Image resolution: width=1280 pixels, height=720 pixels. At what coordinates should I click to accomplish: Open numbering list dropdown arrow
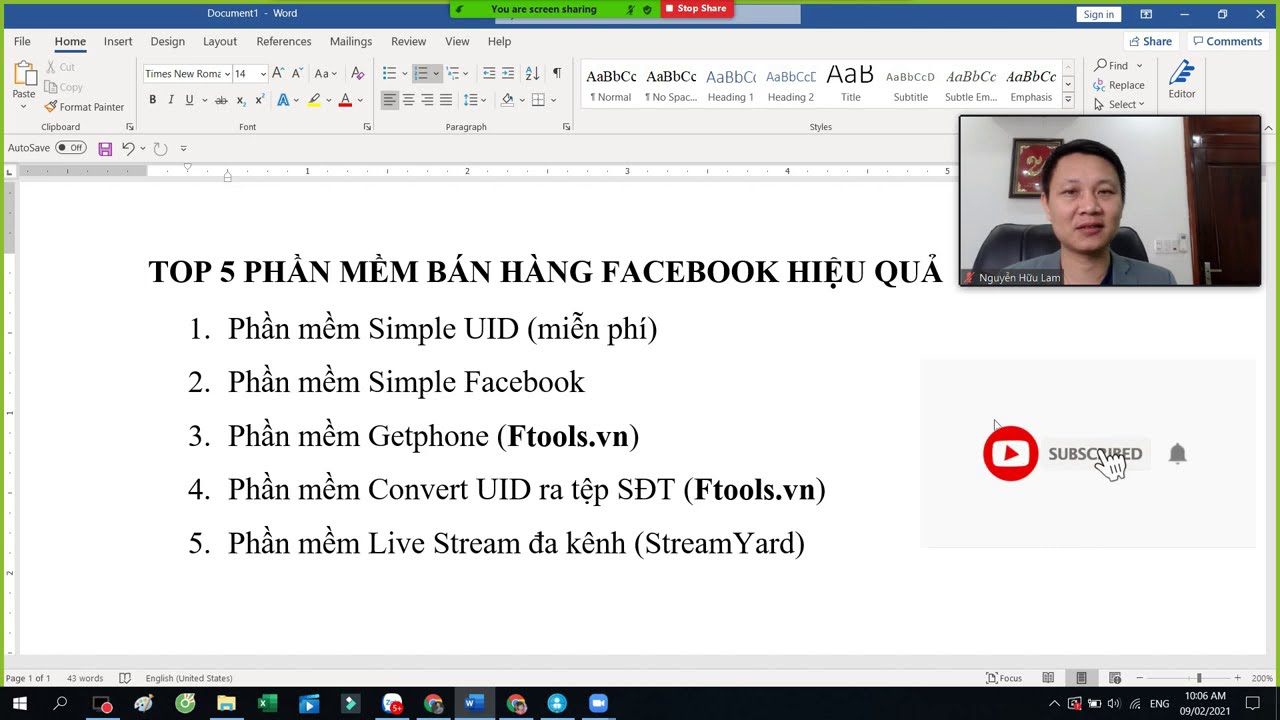click(x=436, y=74)
